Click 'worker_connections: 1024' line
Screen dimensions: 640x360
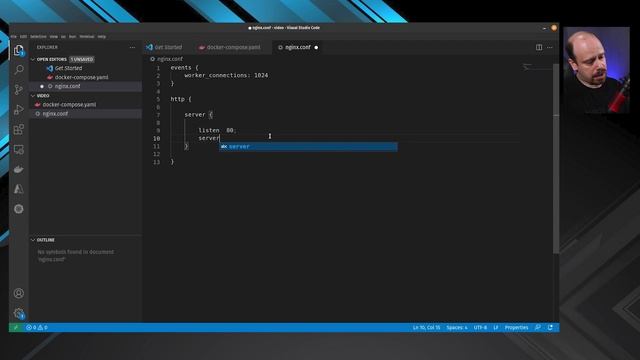pos(226,75)
